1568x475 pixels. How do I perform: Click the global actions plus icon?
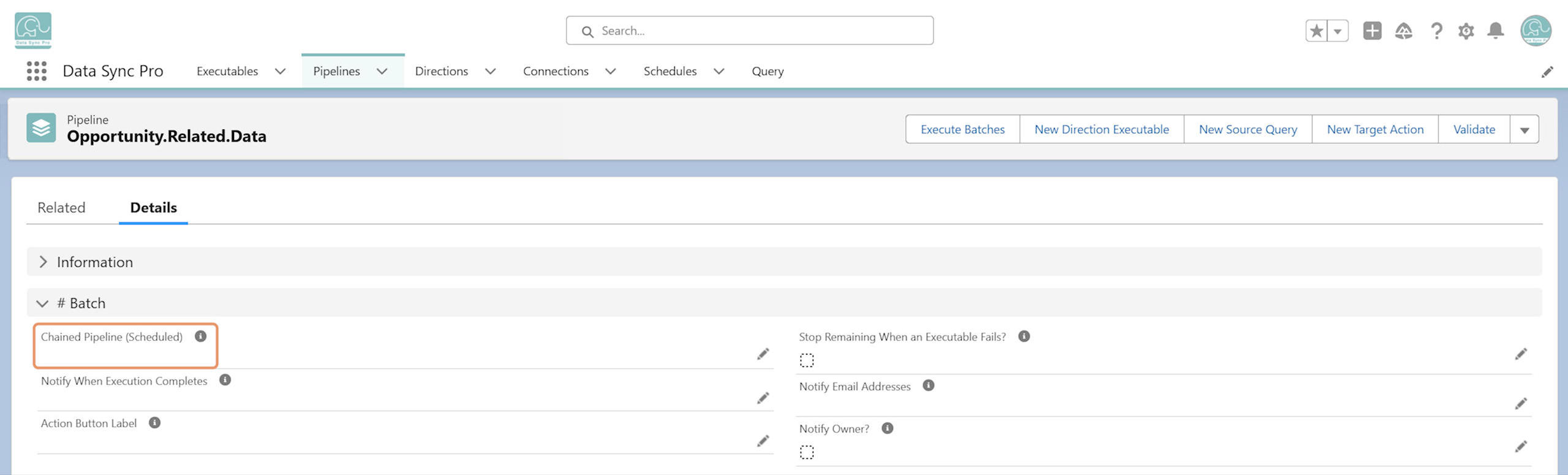pos(1372,31)
